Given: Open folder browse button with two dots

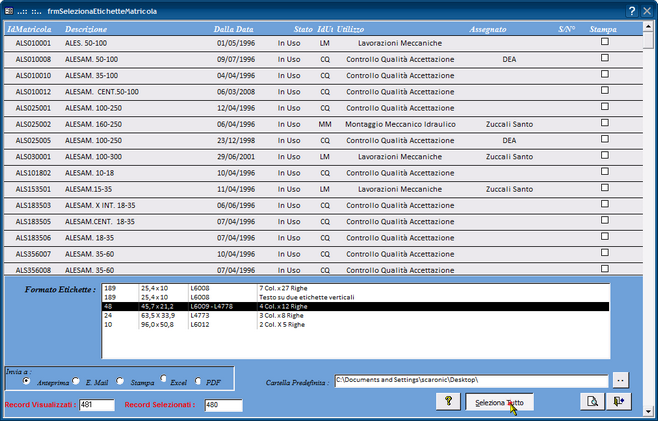Looking at the screenshot, I should (x=621, y=380).
